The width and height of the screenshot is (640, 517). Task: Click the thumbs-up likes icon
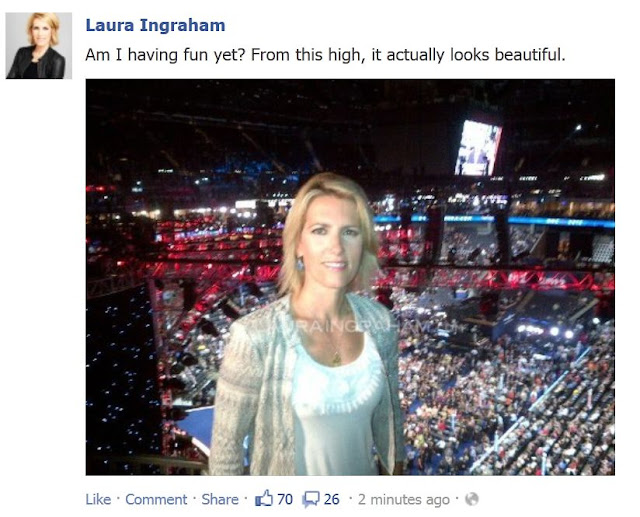[x=264, y=498]
